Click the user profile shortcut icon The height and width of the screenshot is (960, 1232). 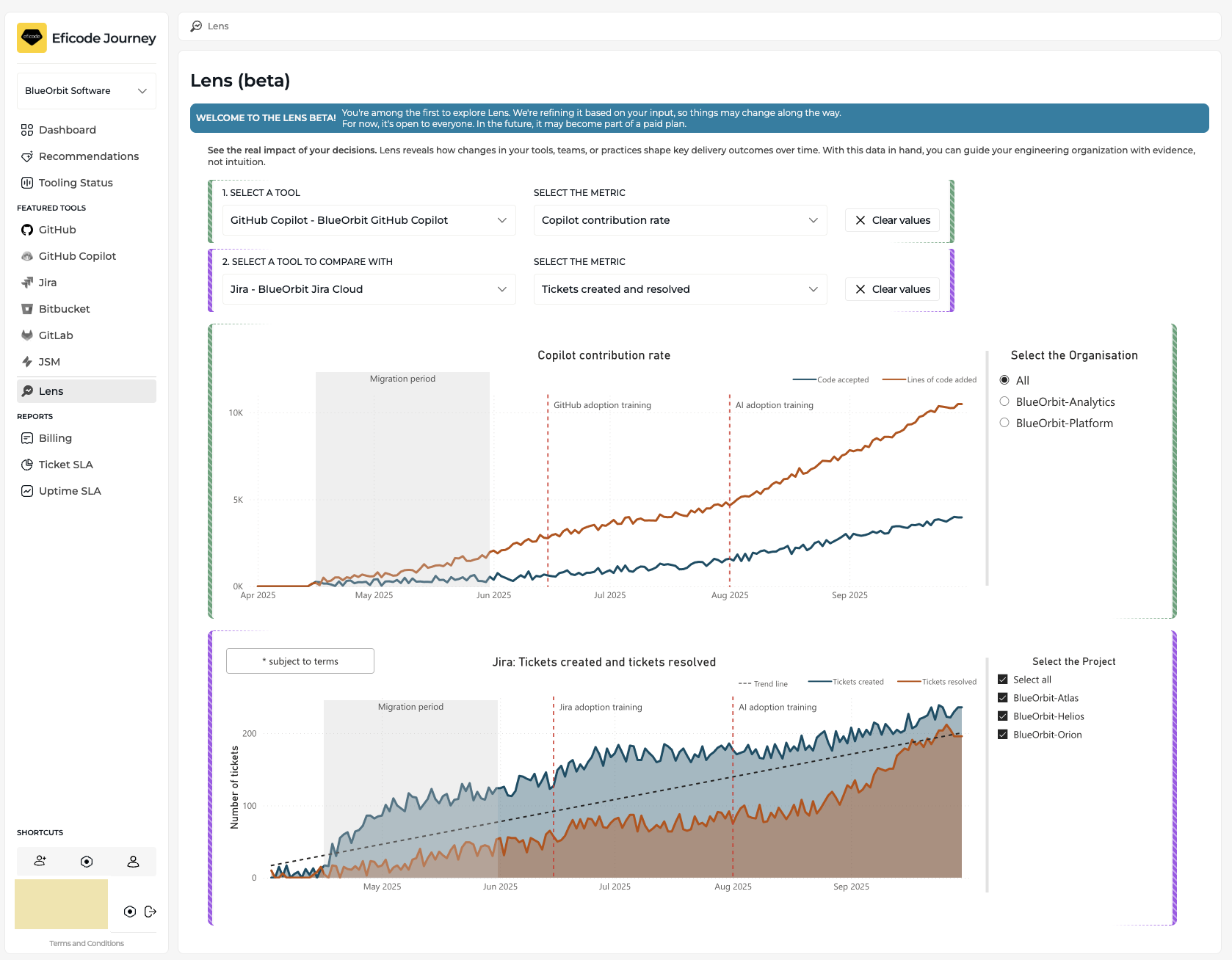tap(133, 861)
